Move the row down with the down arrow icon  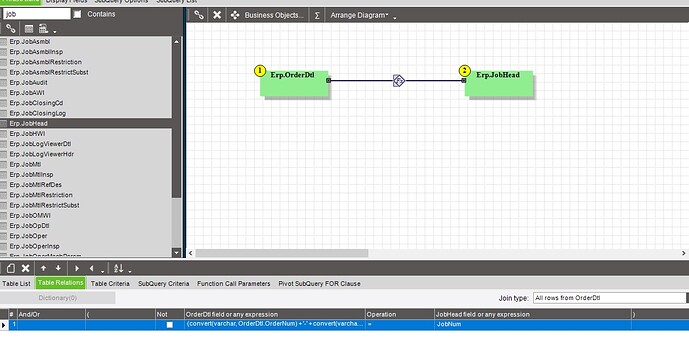(58, 268)
